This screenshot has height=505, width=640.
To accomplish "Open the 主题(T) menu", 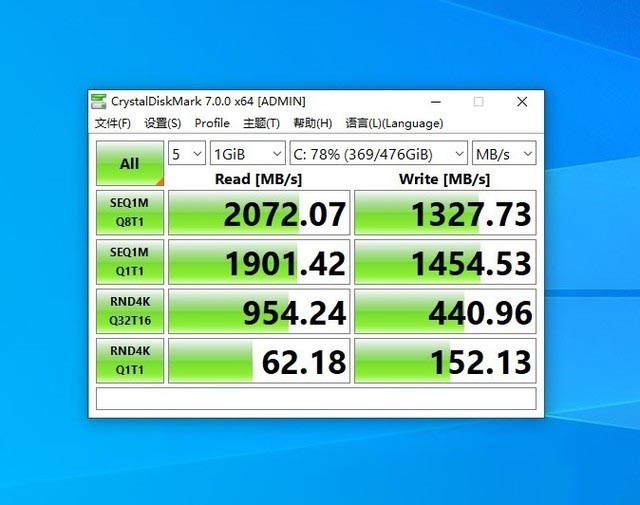I will (261, 123).
